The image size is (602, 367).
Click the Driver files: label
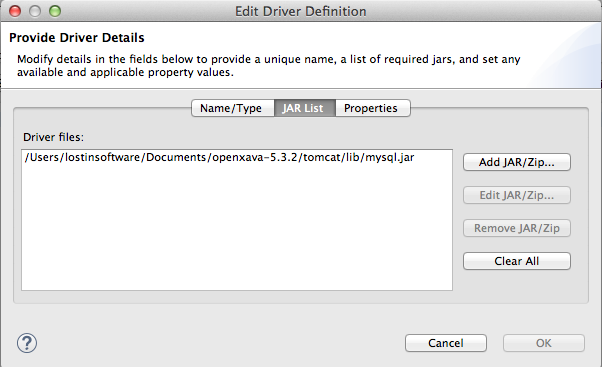pos(53,137)
